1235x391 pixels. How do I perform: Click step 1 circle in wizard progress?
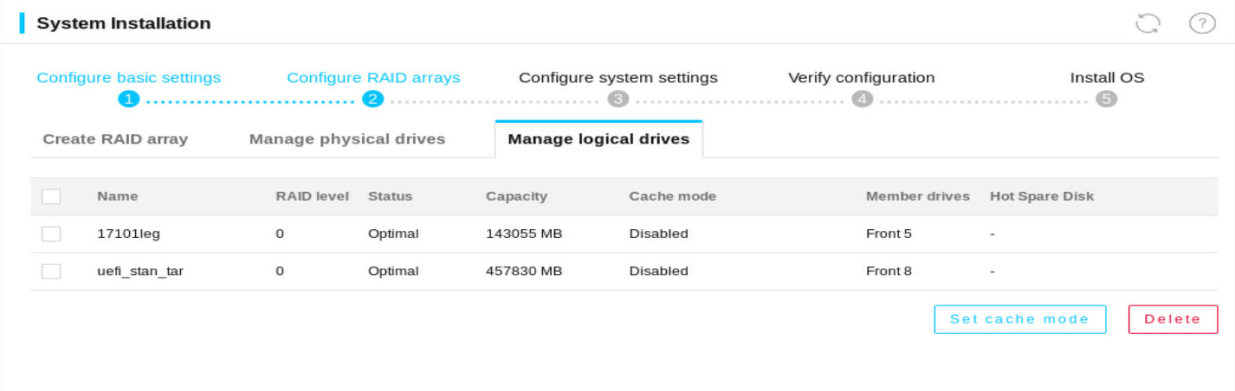click(x=129, y=99)
